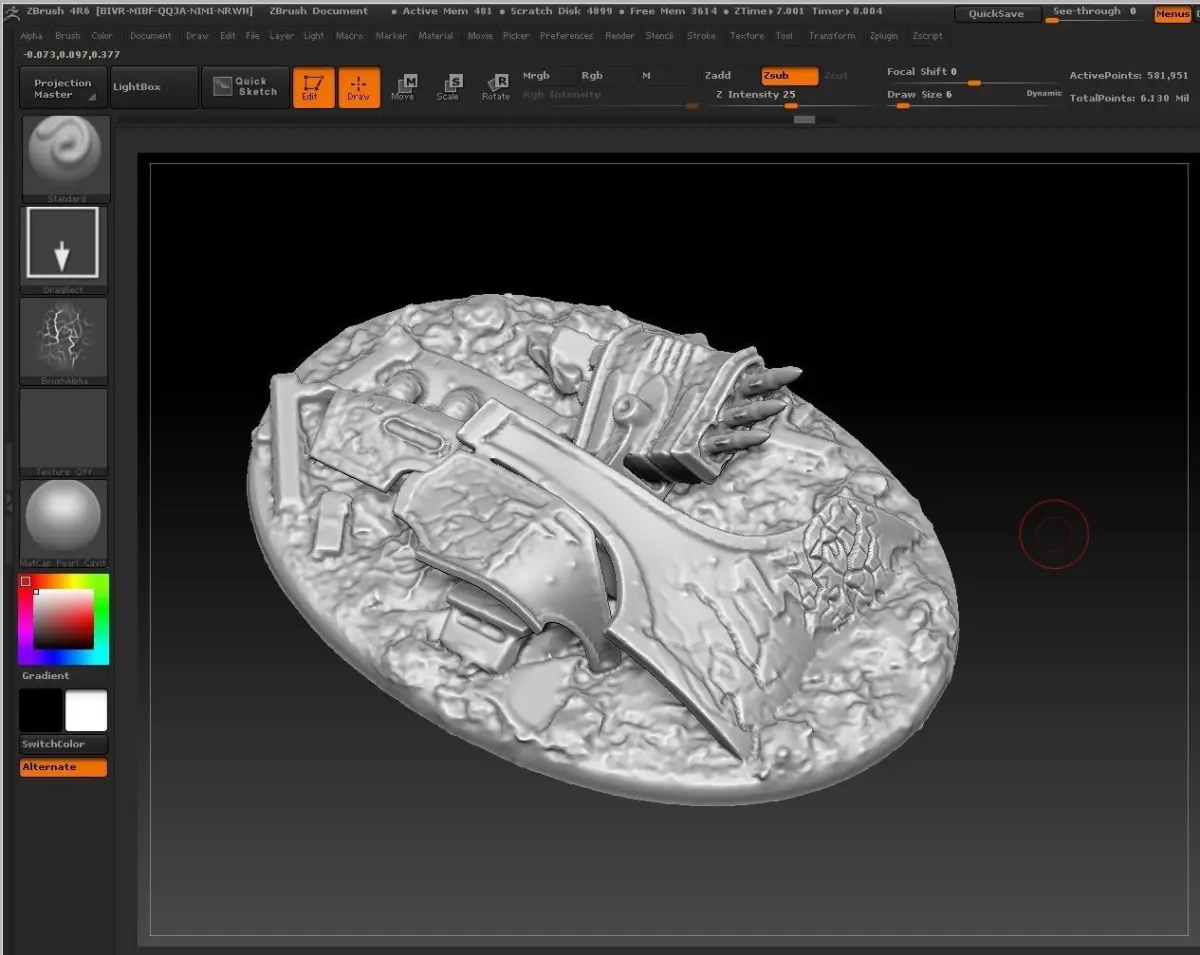Open the Color menu
The width and height of the screenshot is (1200, 955).
[102, 36]
